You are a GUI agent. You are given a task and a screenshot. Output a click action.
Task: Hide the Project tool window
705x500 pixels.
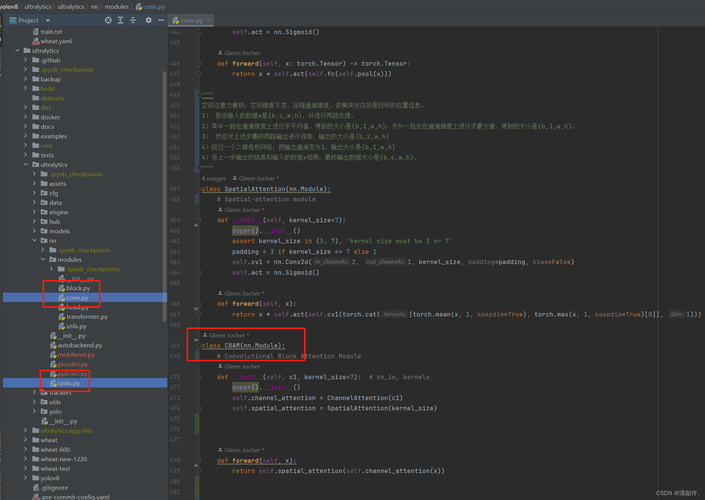[161, 20]
